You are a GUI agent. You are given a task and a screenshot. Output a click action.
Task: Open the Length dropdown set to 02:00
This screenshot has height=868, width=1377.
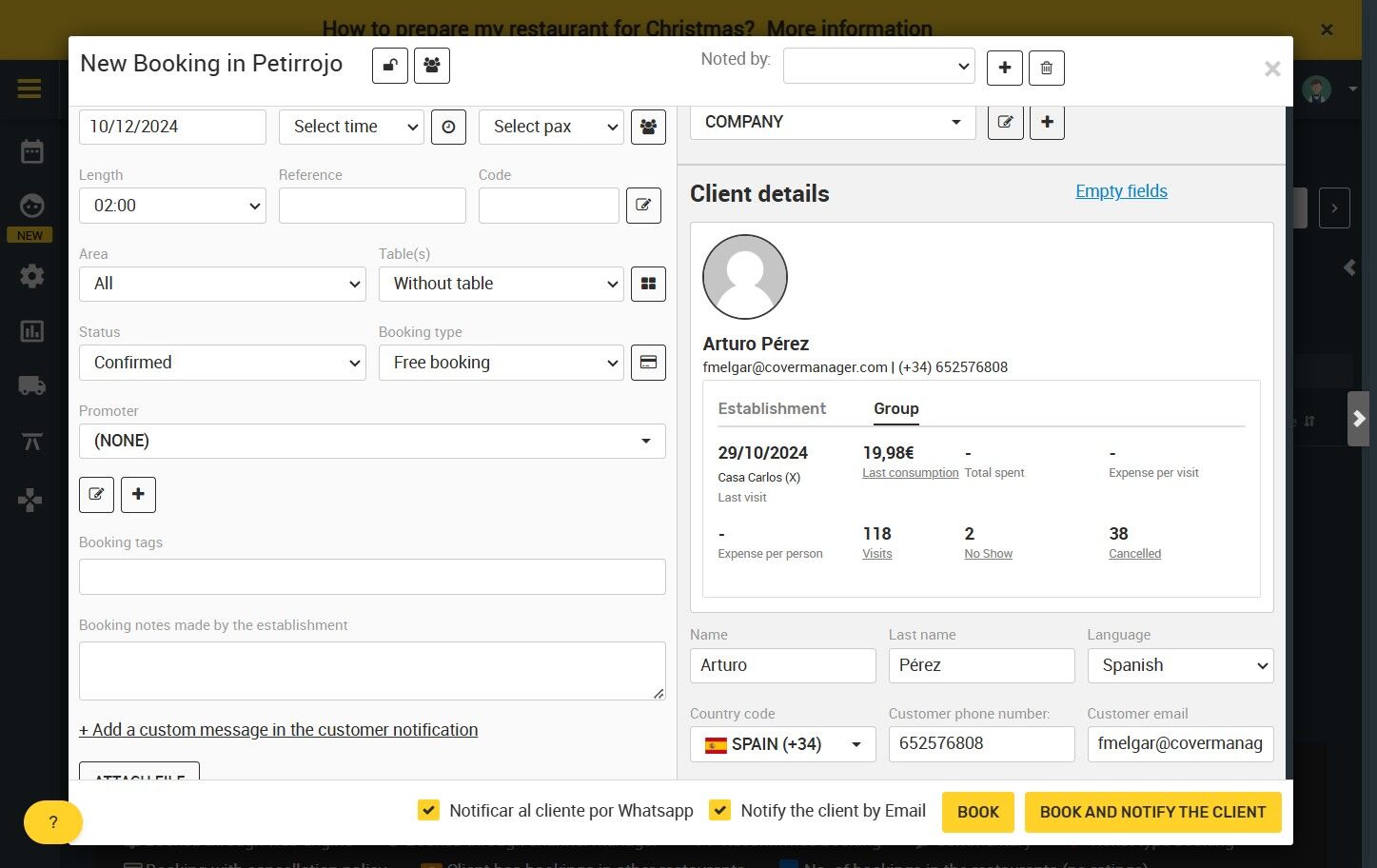[172, 206]
